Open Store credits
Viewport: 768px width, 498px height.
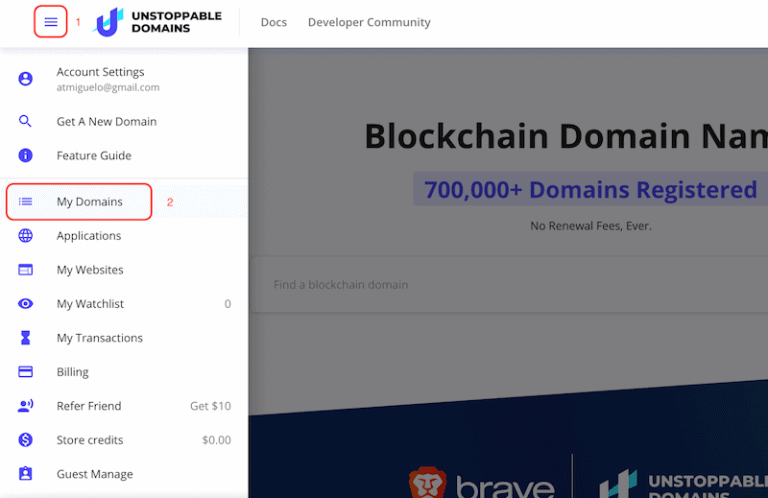pyautogui.click(x=124, y=440)
